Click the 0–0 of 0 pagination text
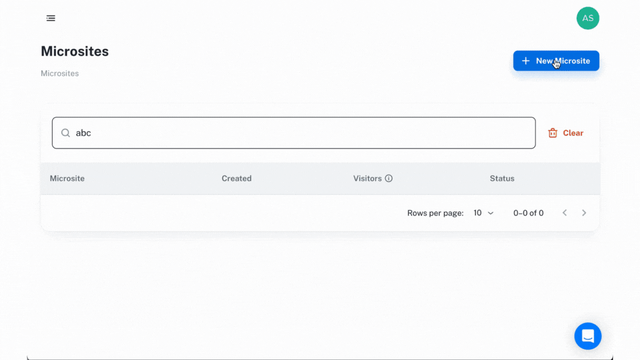The image size is (640, 360). 528,213
